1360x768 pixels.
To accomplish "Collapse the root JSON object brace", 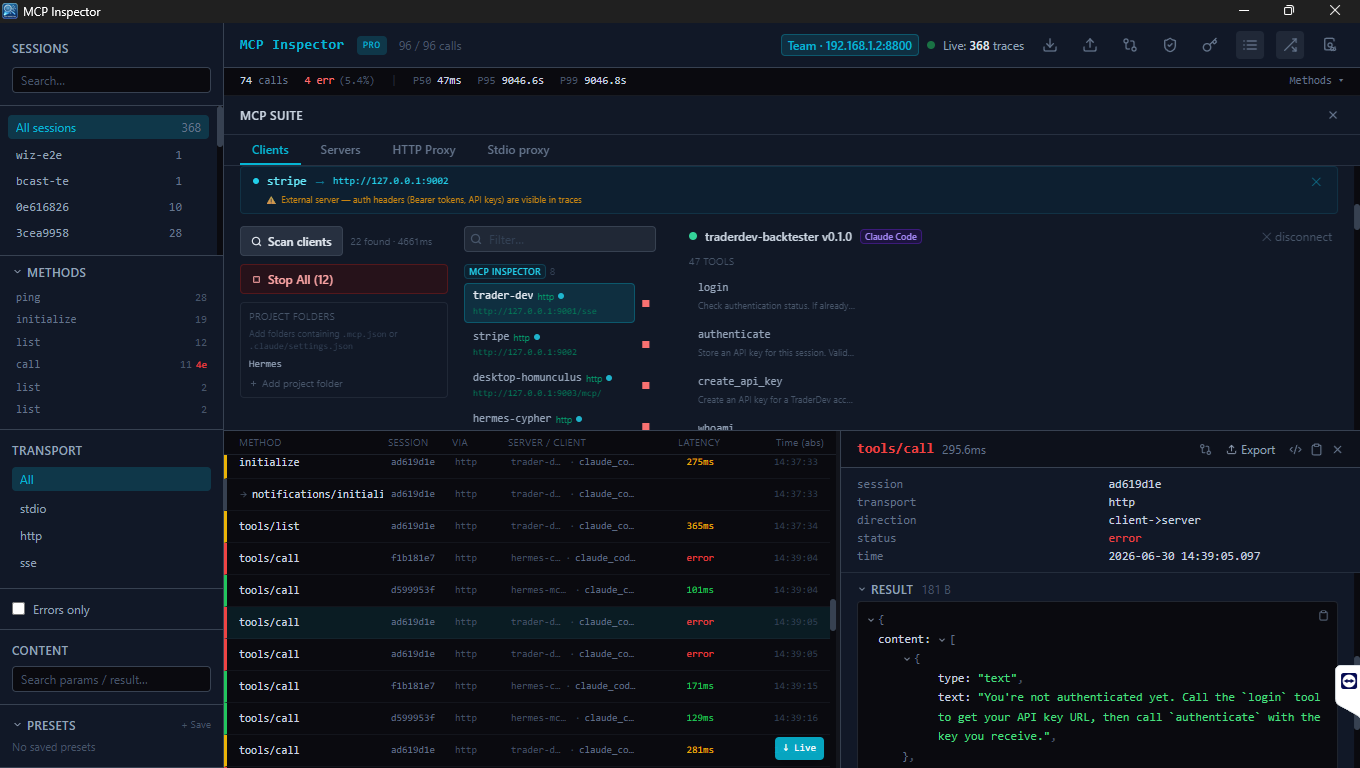I will coord(871,620).
